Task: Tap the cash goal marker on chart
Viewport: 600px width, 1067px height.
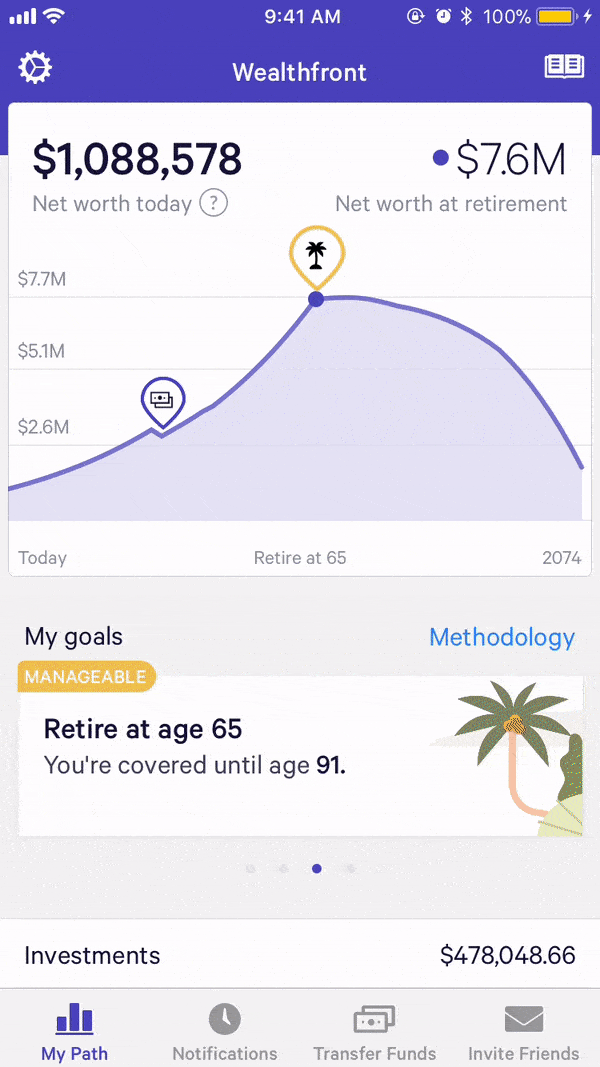Action: pyautogui.click(x=162, y=399)
